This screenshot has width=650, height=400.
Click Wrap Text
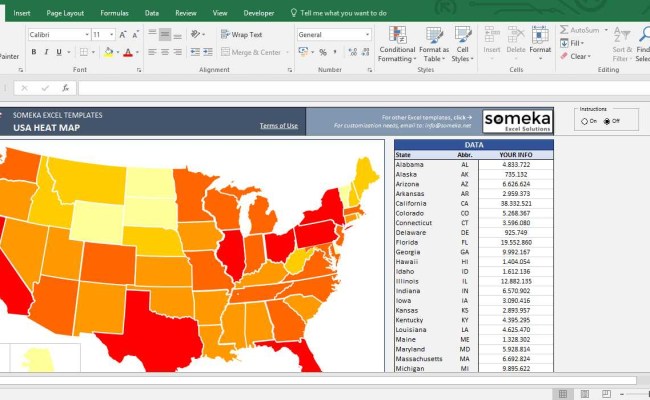point(242,35)
